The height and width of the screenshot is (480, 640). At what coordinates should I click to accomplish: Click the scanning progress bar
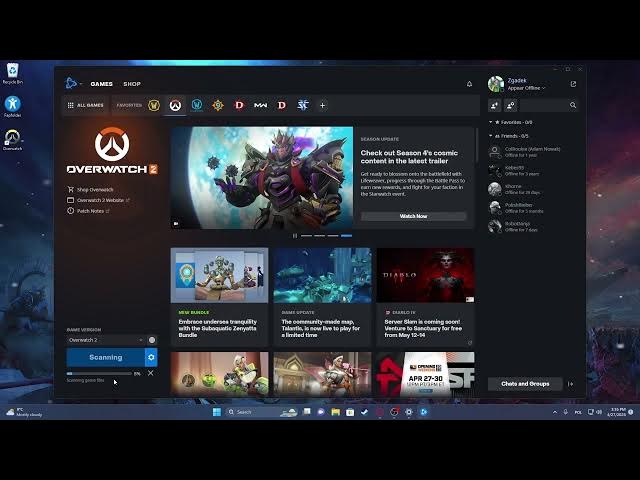pyautogui.click(x=99, y=373)
